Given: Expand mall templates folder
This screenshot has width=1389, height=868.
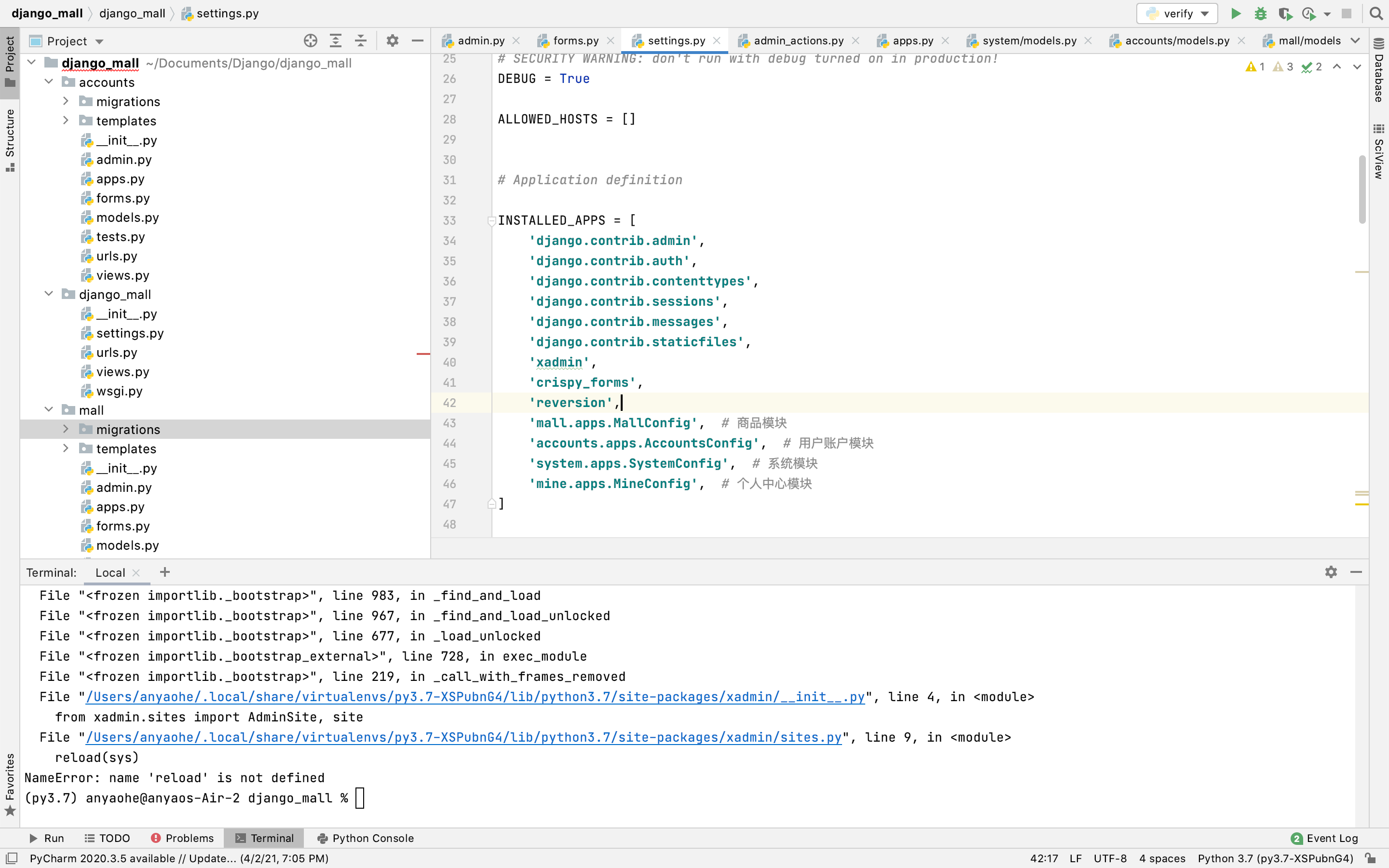Looking at the screenshot, I should [x=66, y=448].
